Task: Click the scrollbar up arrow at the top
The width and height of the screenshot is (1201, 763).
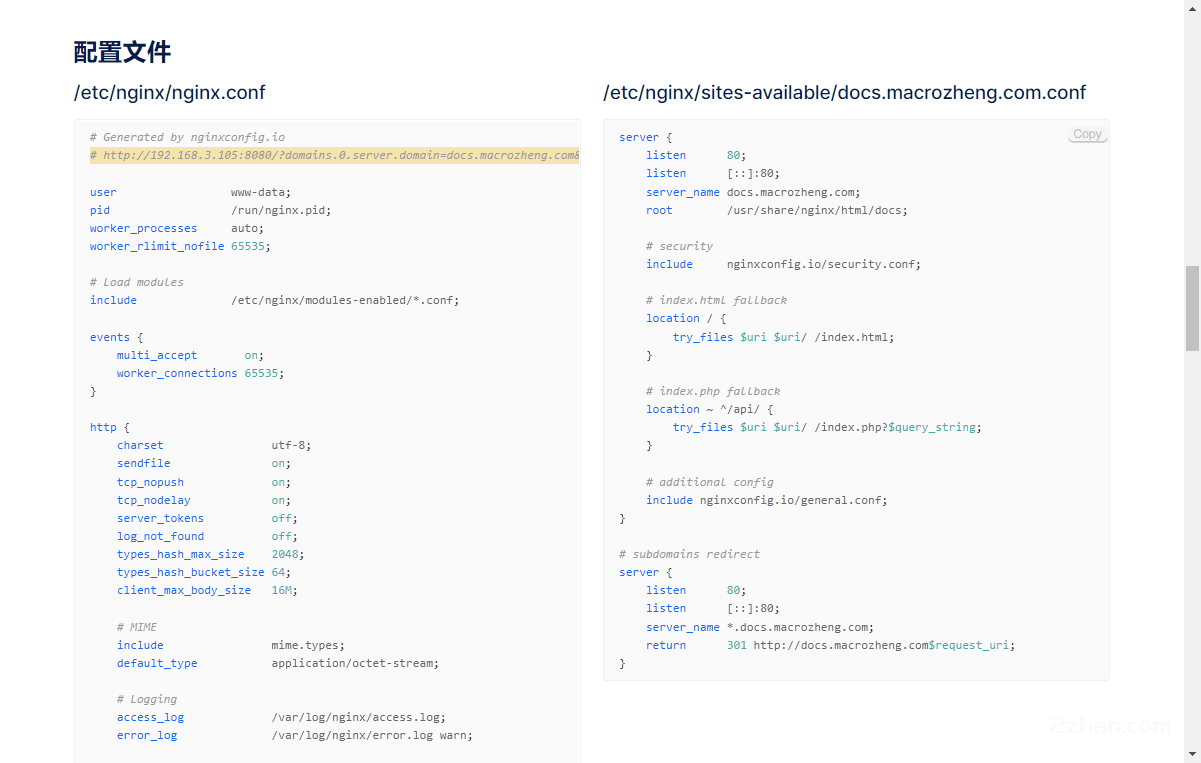Action: [x=1192, y=8]
